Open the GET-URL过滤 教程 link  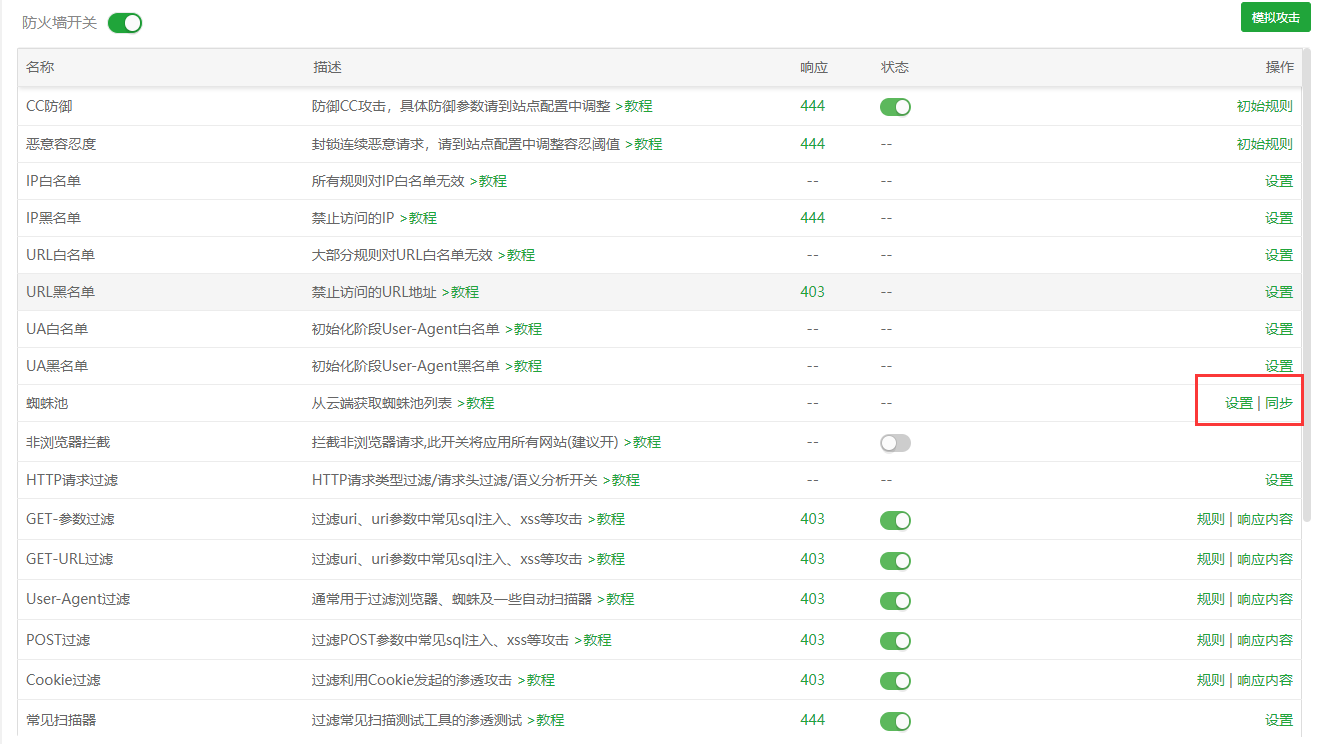[606, 559]
